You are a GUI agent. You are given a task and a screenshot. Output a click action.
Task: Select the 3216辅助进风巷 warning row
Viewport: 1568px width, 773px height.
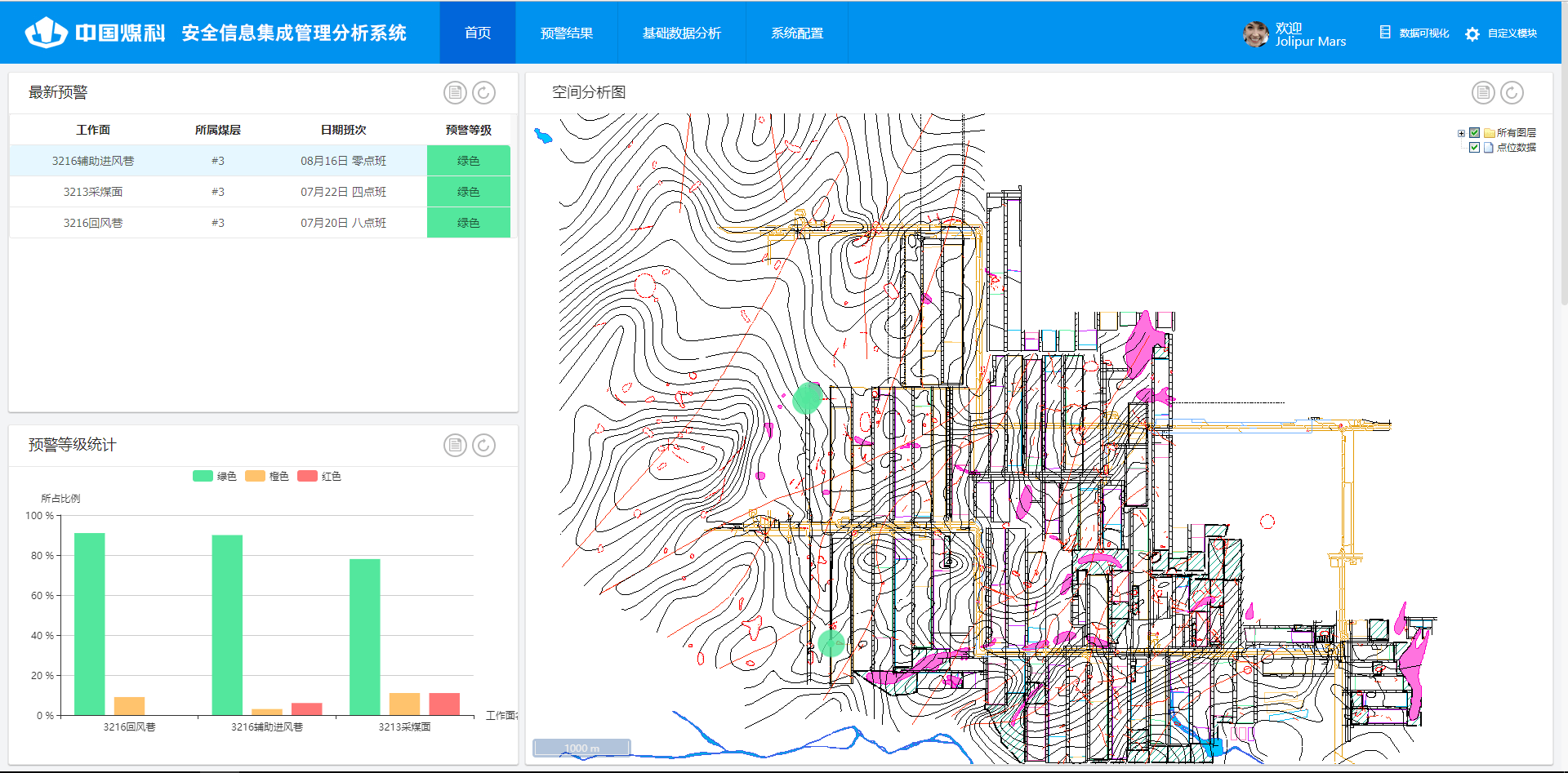[93, 161]
